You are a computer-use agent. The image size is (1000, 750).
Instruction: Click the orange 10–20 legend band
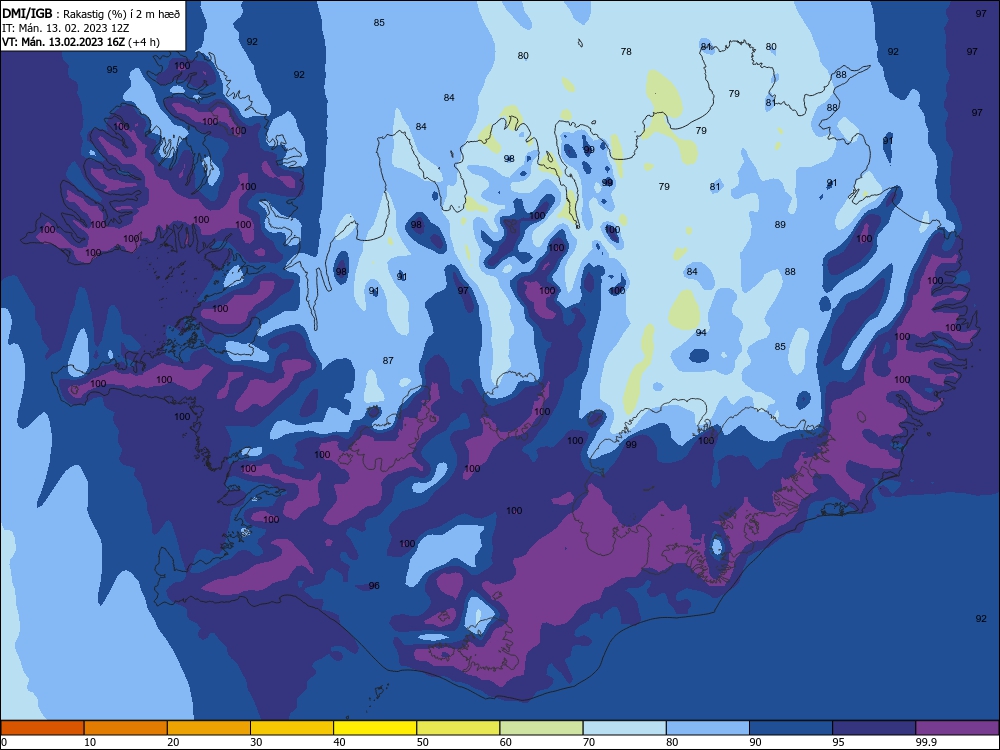pyautogui.click(x=126, y=728)
